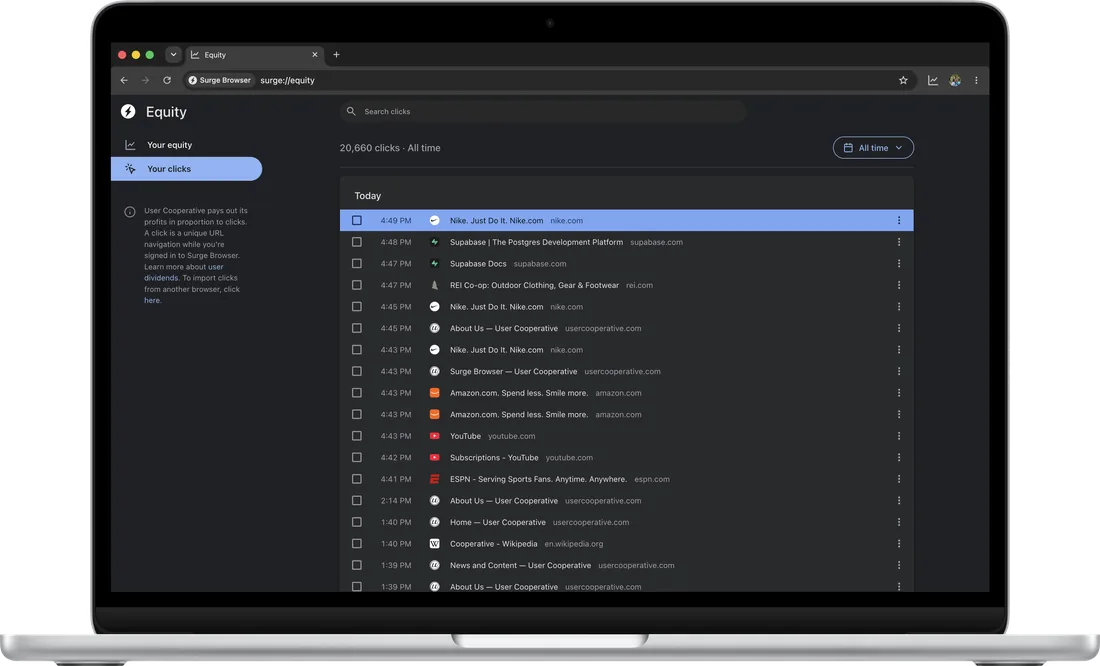Click the 2:14 PM timestamp
This screenshot has width=1100, height=666.
coord(396,501)
